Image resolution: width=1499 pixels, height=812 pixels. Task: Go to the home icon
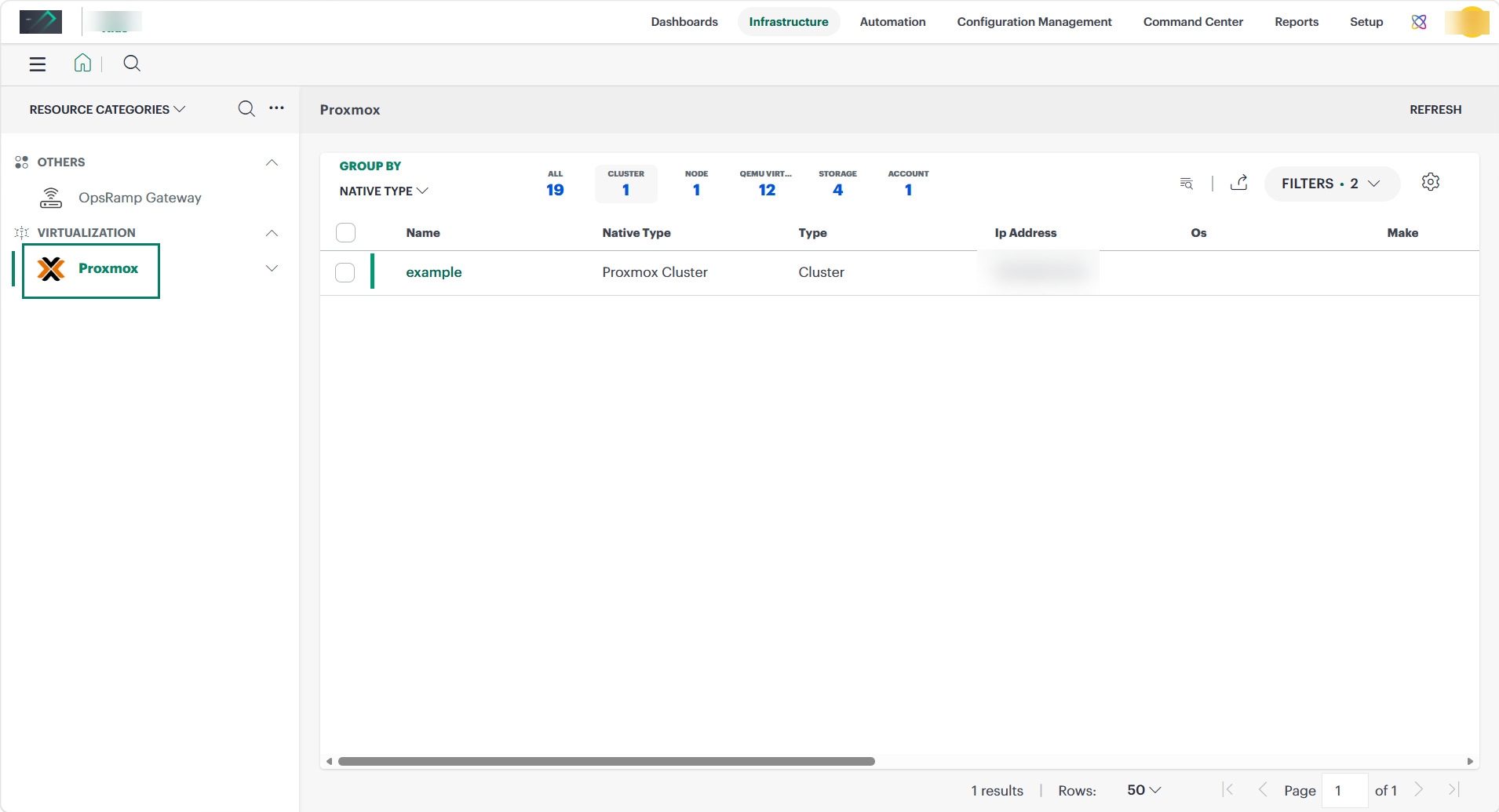(82, 63)
